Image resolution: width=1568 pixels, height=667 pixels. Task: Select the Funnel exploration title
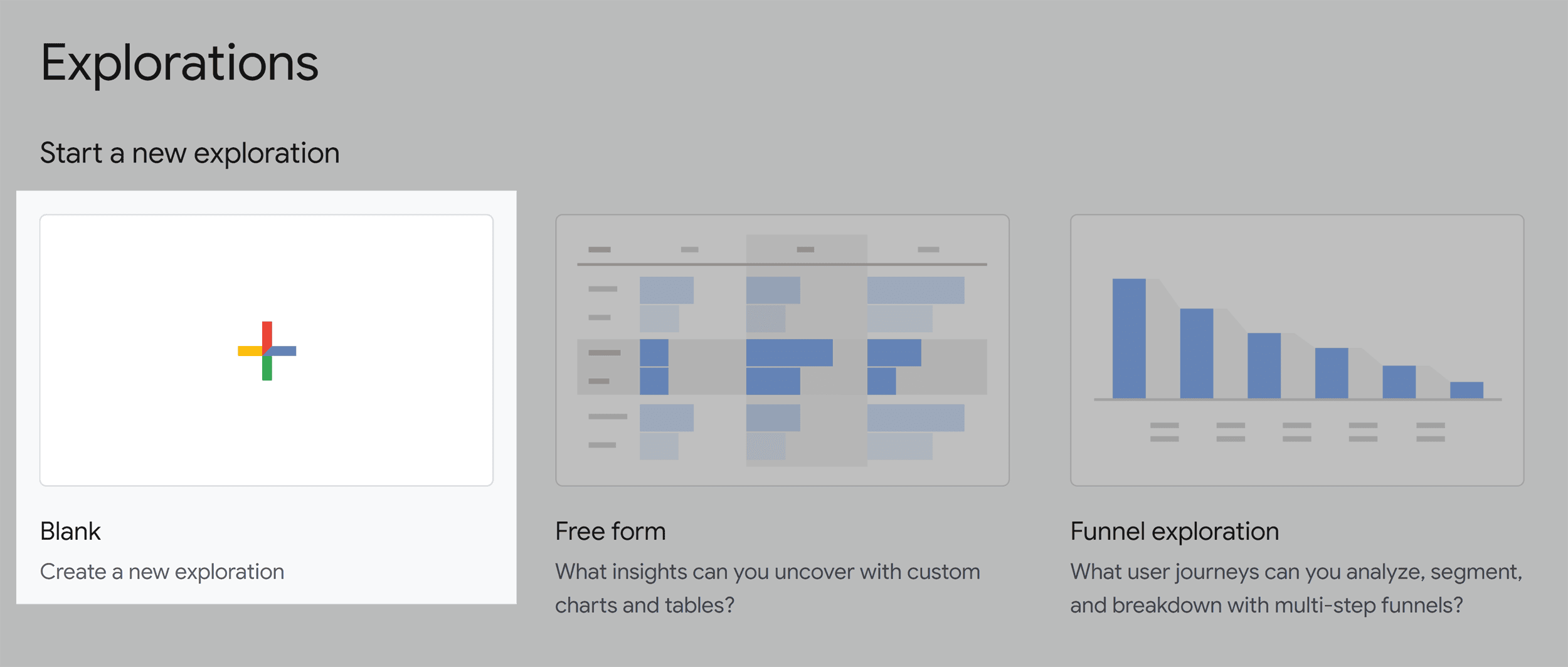pyautogui.click(x=1175, y=532)
